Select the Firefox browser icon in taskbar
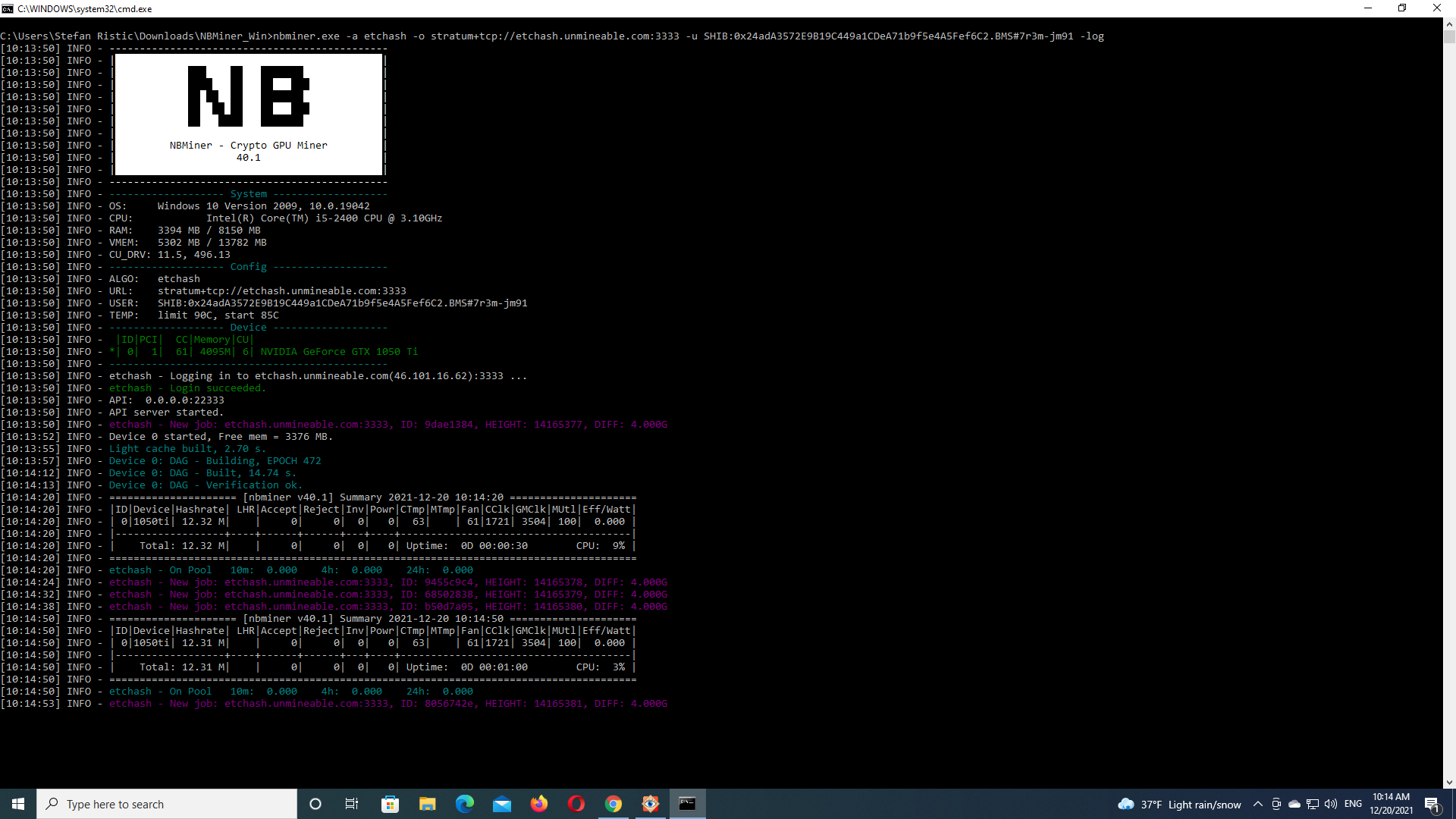Viewport: 1456px width, 819px height. [539, 803]
